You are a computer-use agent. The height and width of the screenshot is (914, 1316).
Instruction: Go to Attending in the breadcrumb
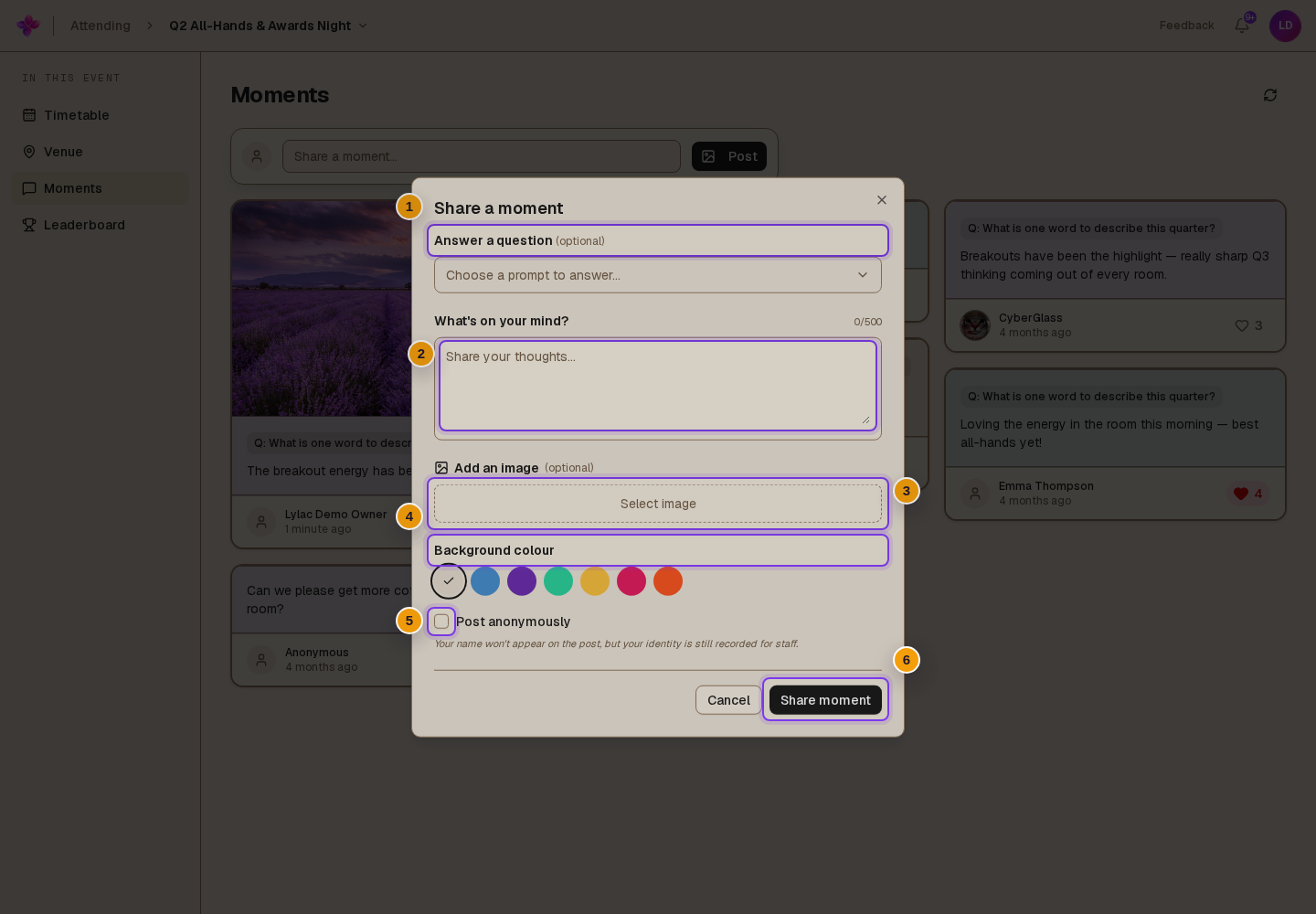pos(101,26)
